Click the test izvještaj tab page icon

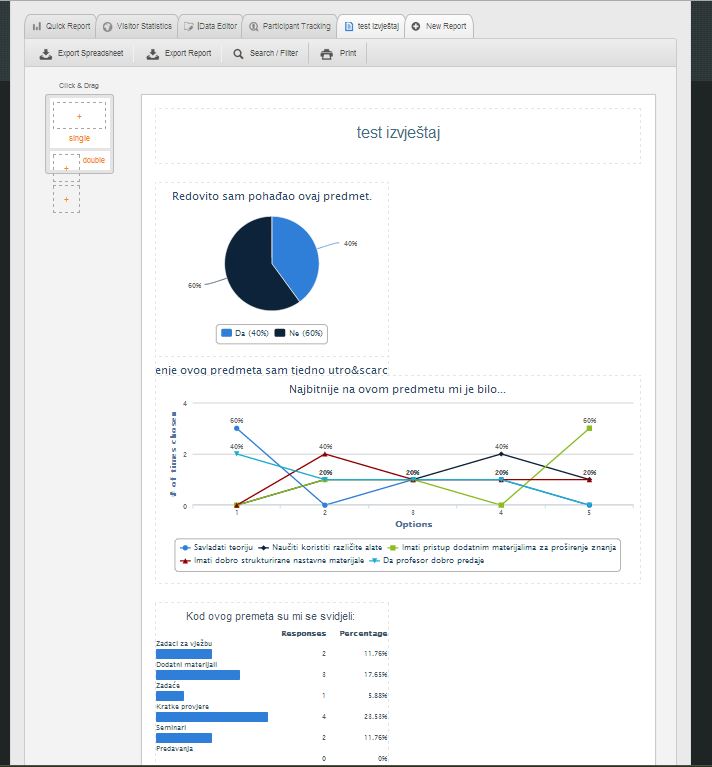[349, 26]
